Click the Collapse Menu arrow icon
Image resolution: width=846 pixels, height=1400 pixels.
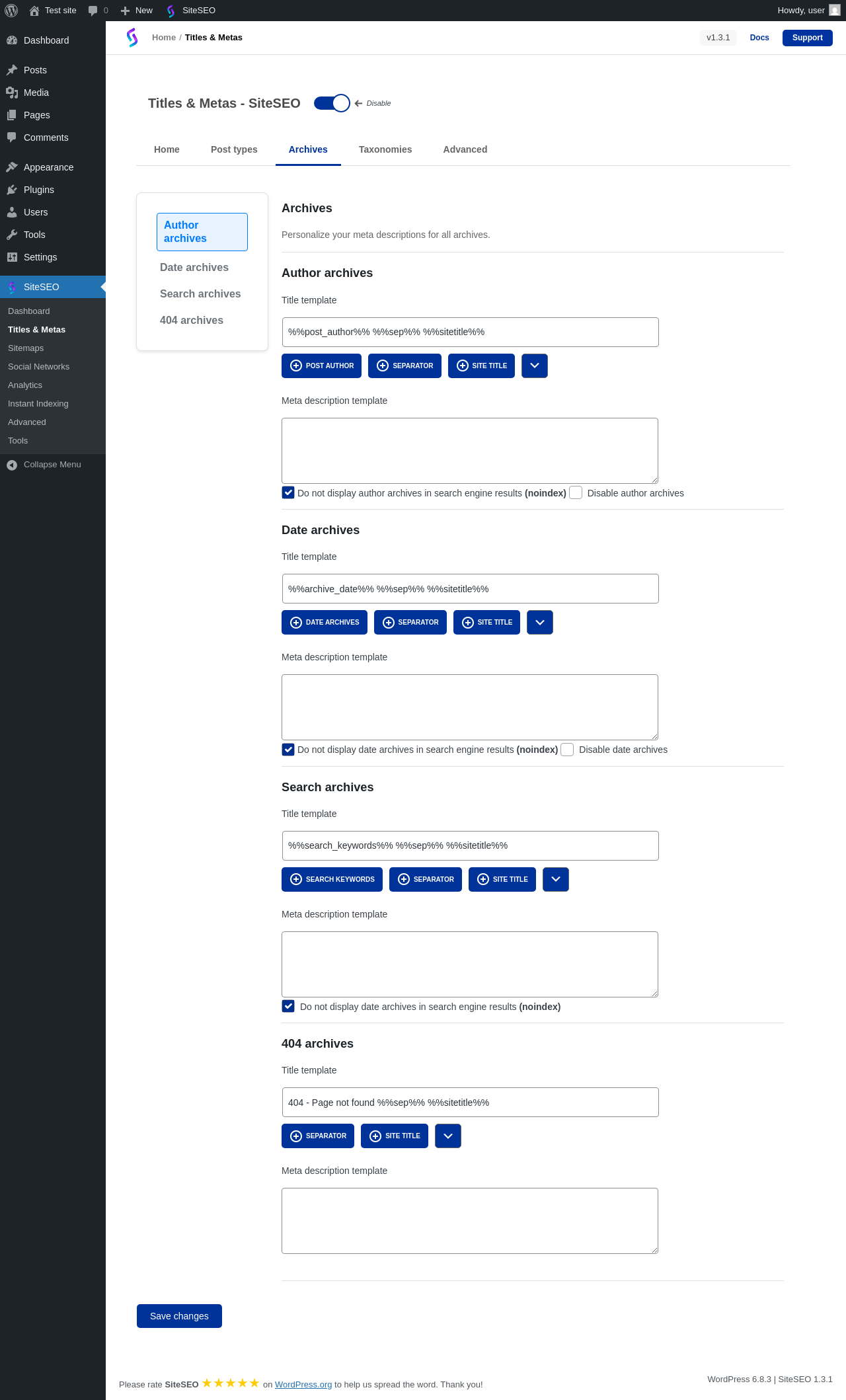[x=12, y=465]
